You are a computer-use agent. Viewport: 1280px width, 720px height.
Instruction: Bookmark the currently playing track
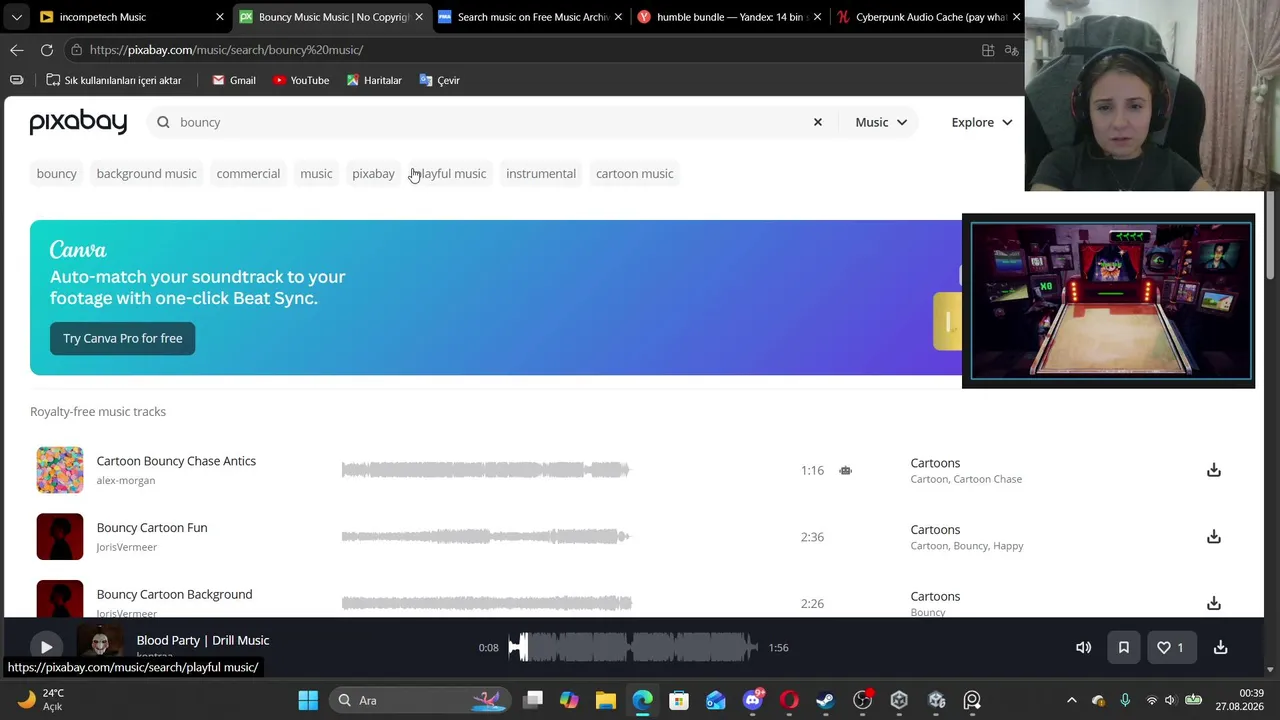[x=1124, y=648]
